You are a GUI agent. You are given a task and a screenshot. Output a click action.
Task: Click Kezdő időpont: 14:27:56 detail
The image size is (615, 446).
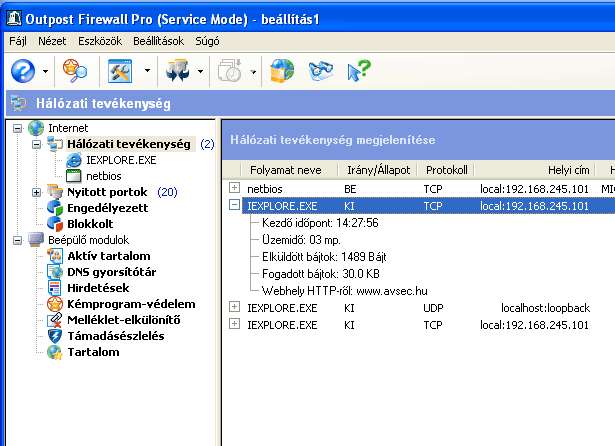coord(320,223)
